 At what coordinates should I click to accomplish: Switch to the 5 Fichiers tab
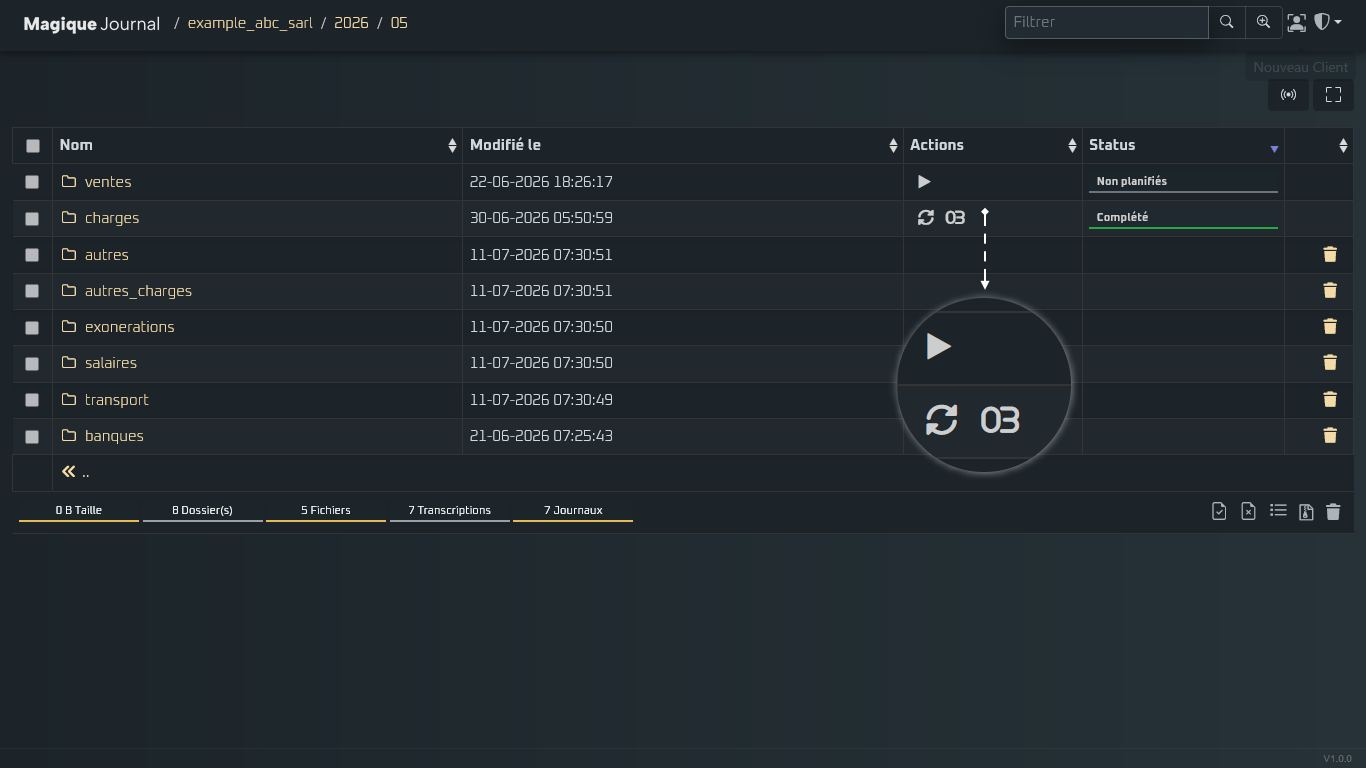point(326,510)
